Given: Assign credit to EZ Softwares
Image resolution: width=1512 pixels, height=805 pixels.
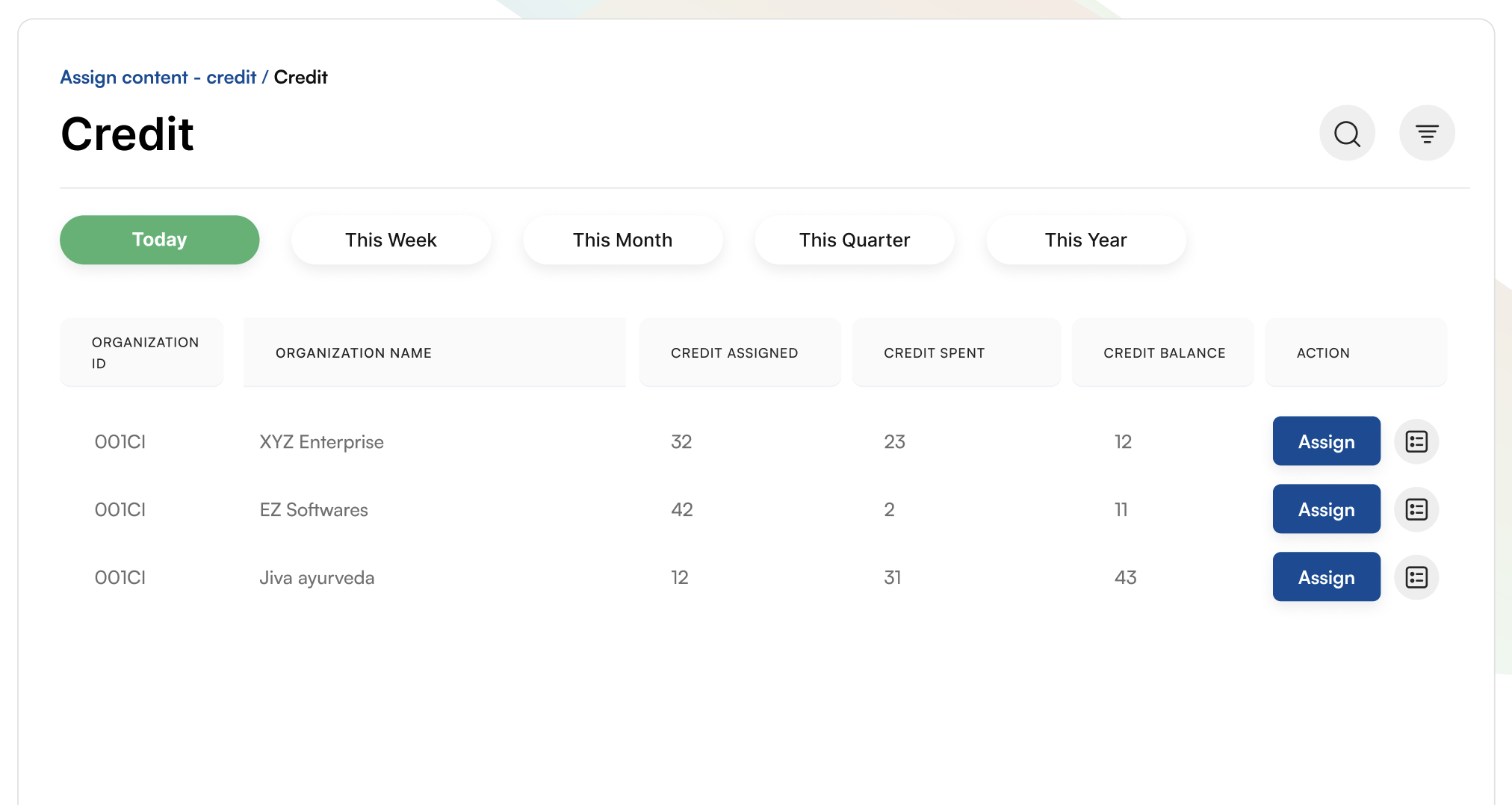Looking at the screenshot, I should [x=1326, y=509].
